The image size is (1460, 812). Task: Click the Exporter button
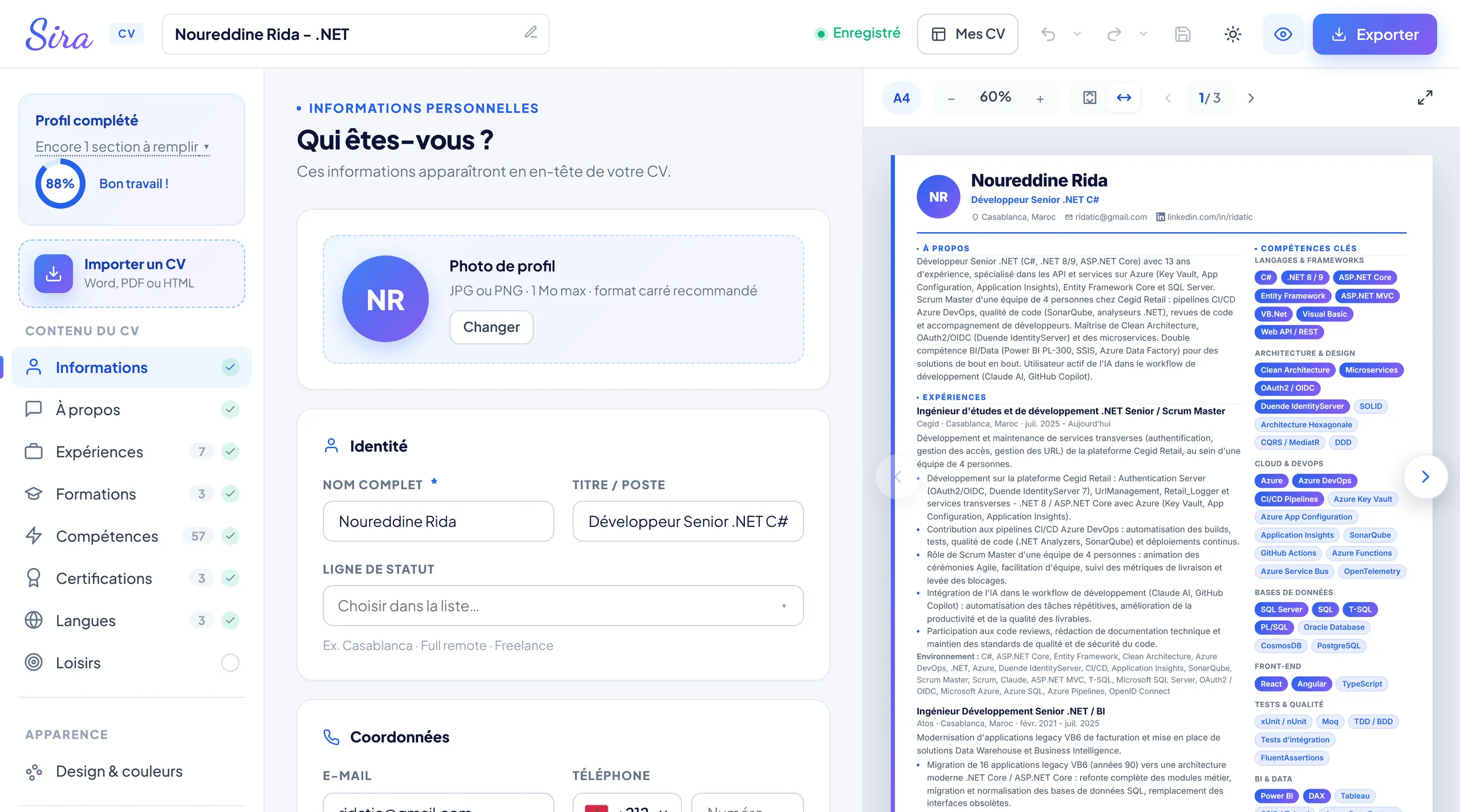click(1374, 34)
